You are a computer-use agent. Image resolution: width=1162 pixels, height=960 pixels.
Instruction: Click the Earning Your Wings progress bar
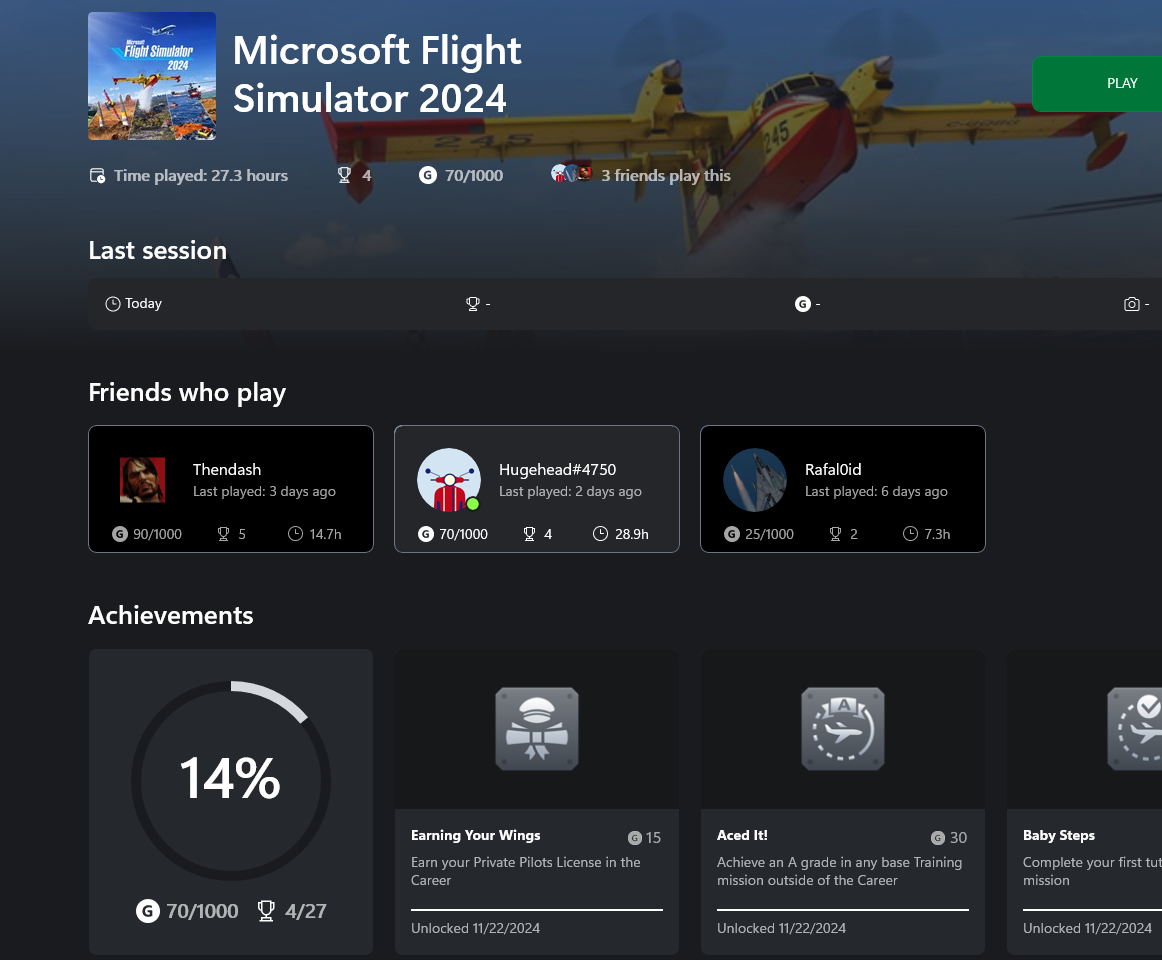tap(537, 910)
